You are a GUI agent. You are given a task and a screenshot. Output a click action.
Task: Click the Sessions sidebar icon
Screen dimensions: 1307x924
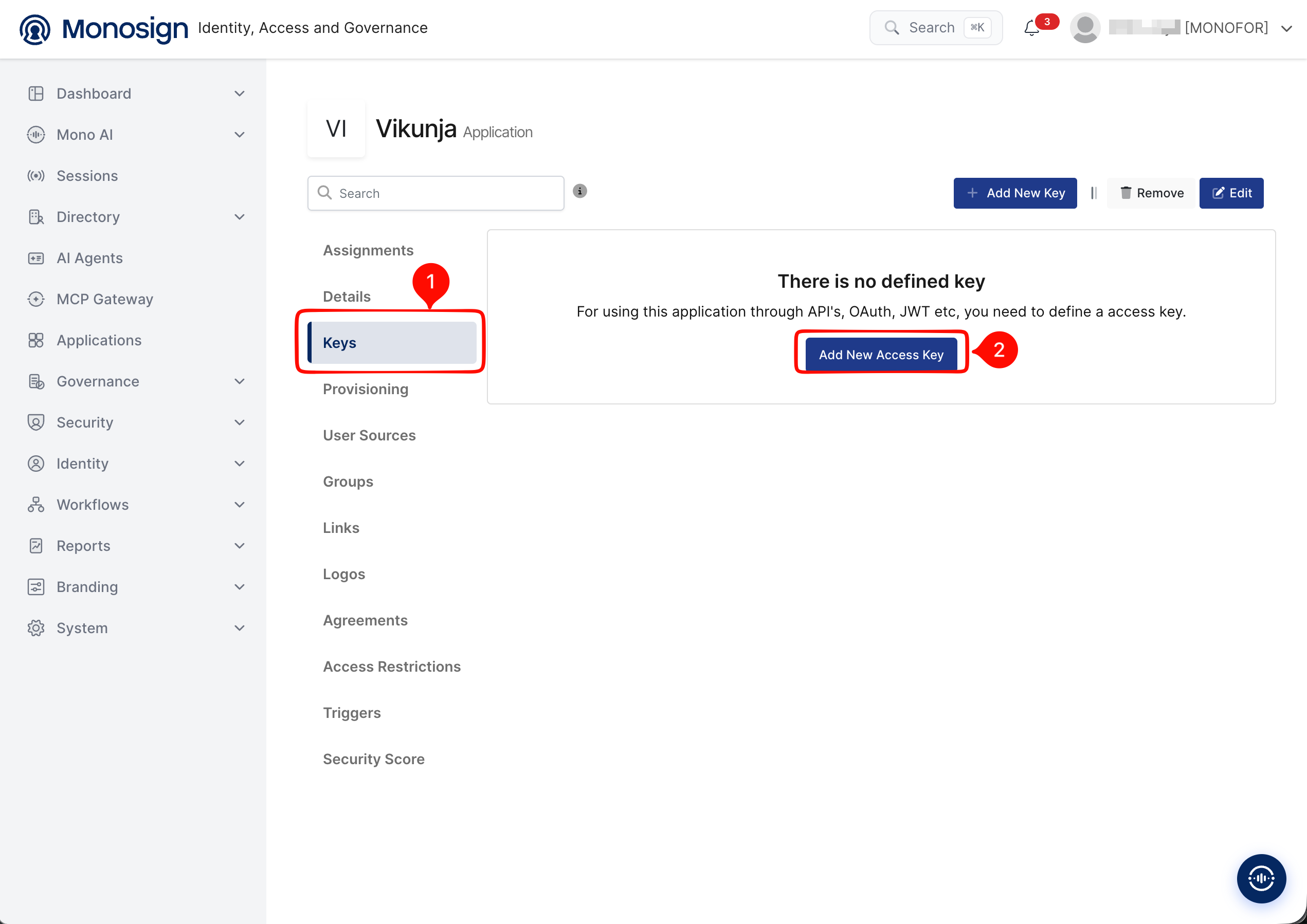click(x=36, y=176)
